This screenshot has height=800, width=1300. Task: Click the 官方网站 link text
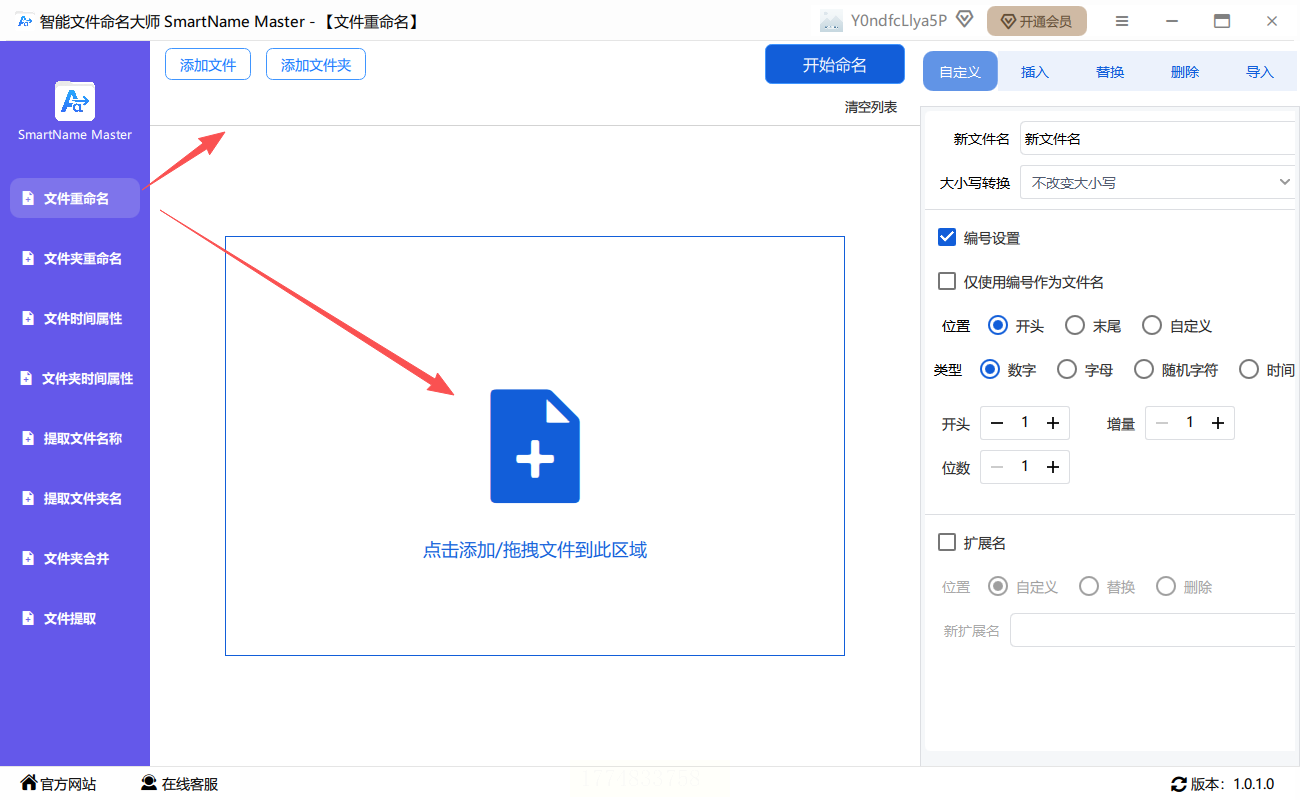click(x=69, y=784)
